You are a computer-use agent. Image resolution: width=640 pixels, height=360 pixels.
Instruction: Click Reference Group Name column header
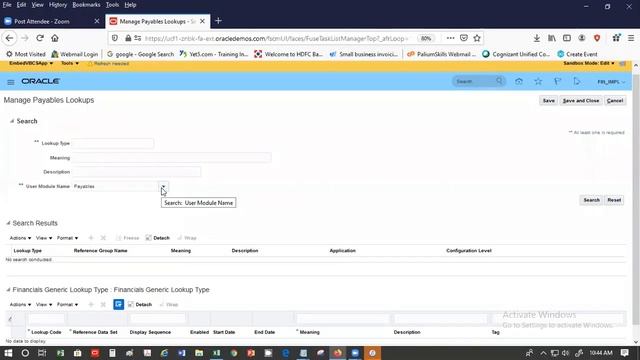[100, 251]
